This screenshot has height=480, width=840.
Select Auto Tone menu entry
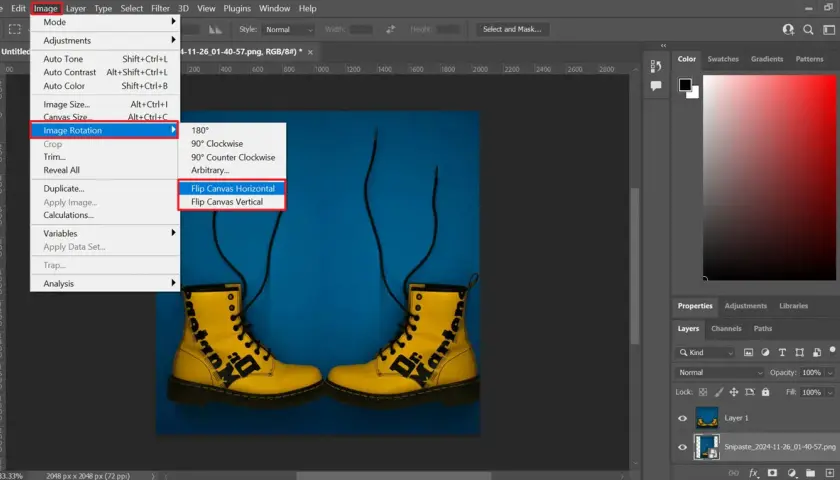pyautogui.click(x=105, y=59)
